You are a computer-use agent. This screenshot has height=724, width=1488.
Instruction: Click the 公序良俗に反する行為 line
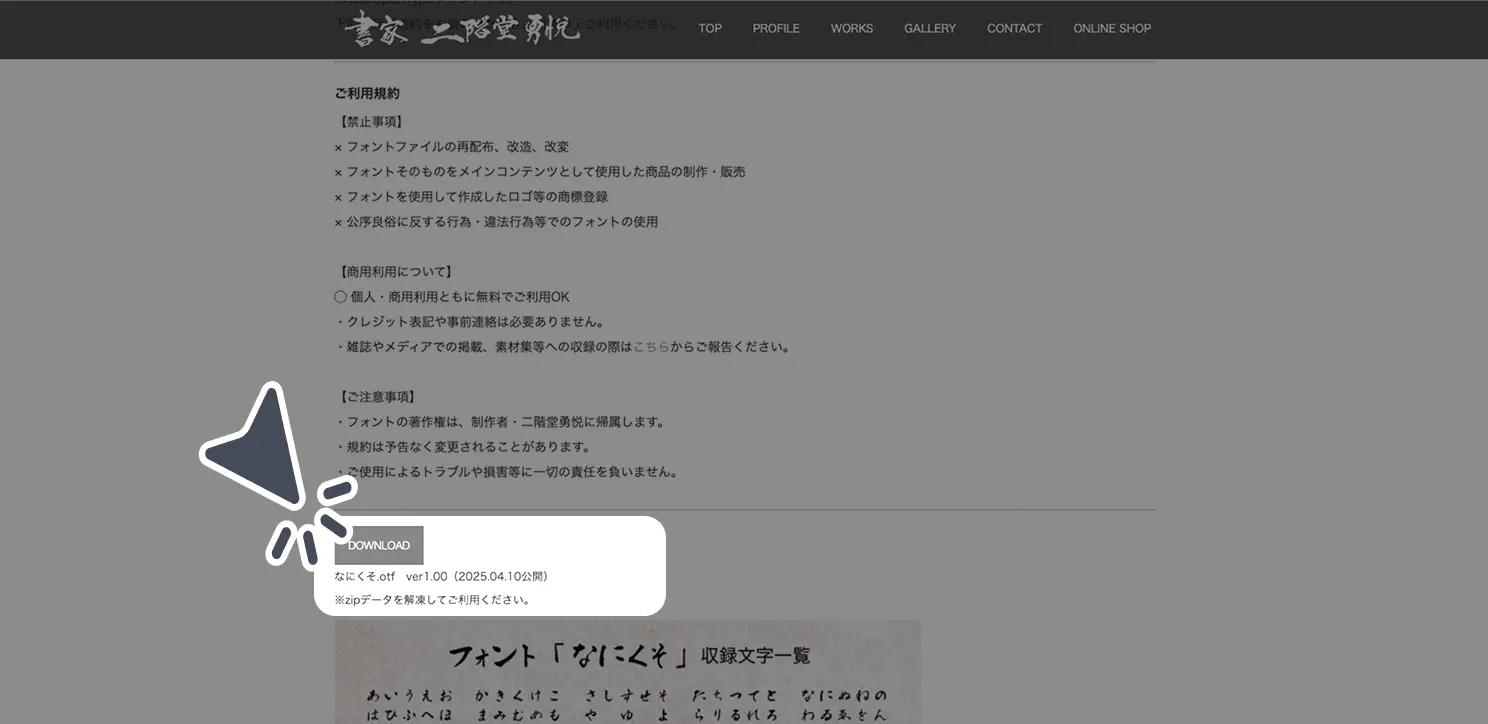[x=496, y=222]
